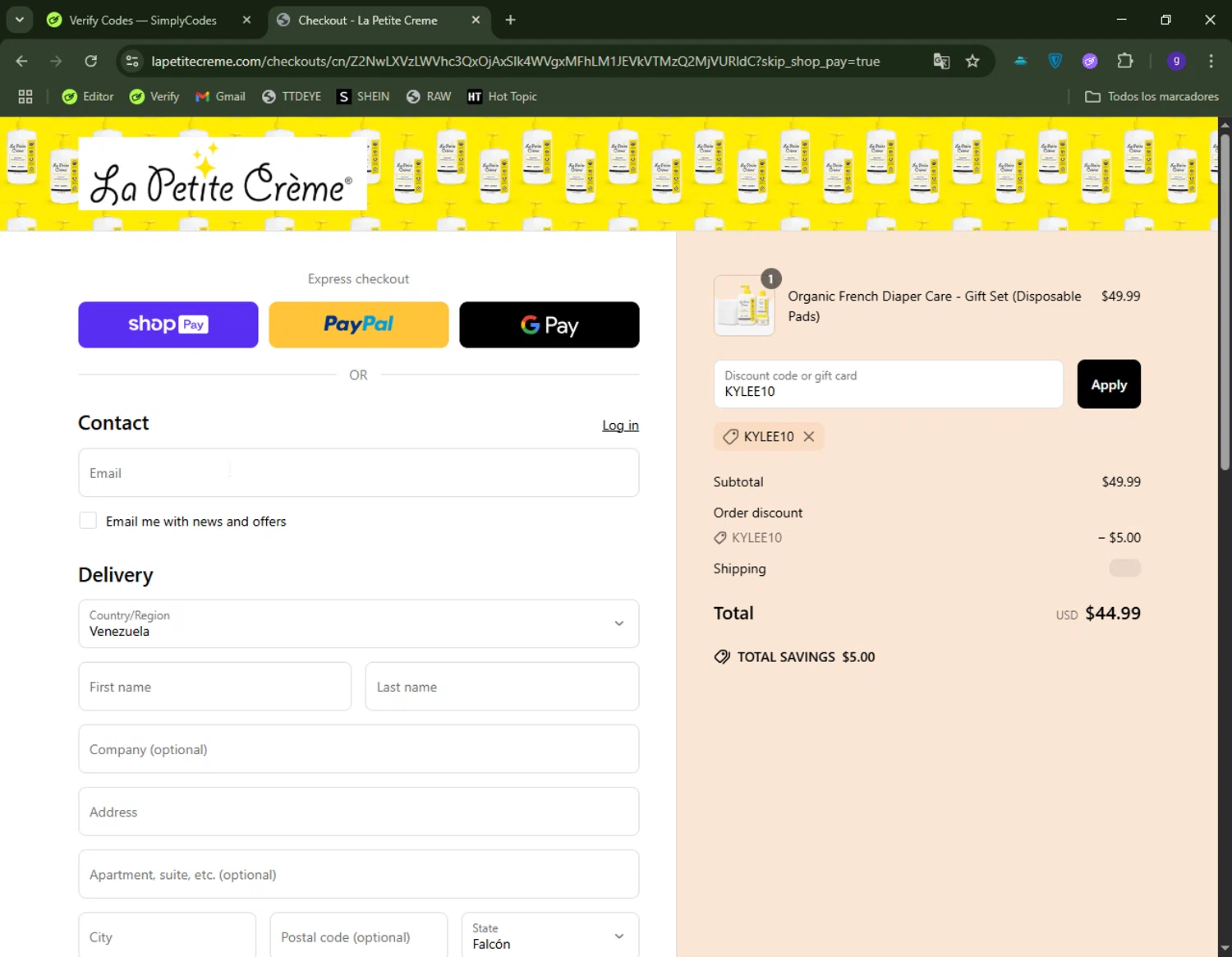Click the page vertical scrollbar

click(1225, 304)
